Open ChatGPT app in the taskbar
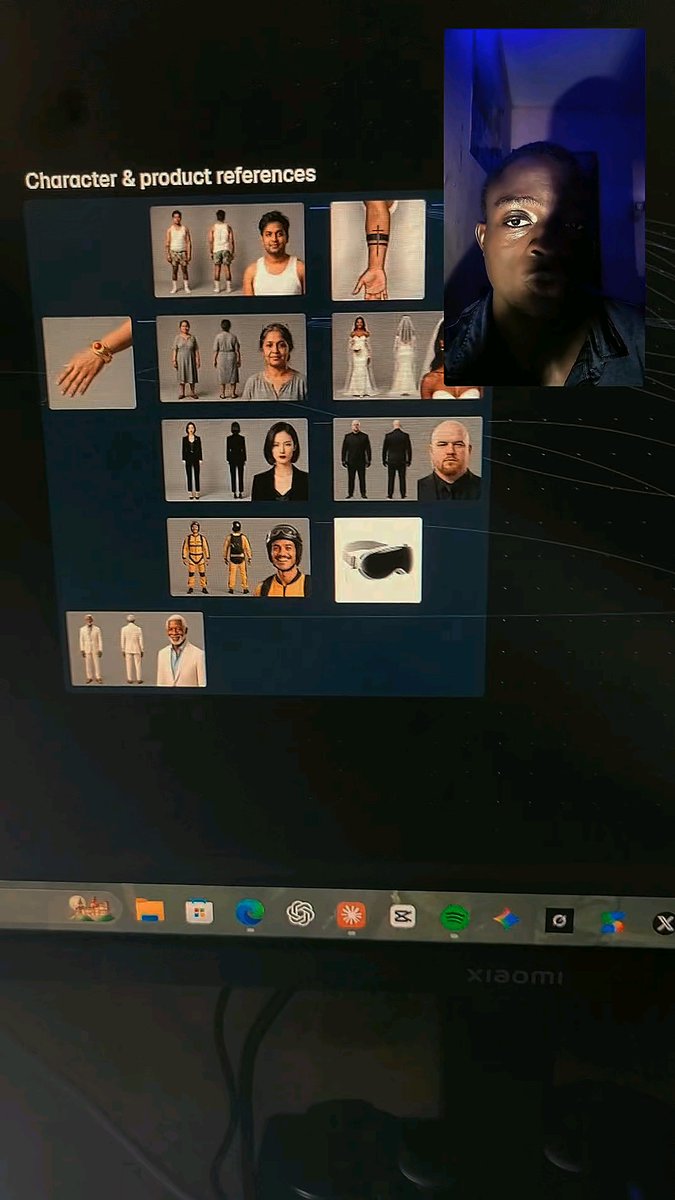The image size is (675, 1200). 300,913
